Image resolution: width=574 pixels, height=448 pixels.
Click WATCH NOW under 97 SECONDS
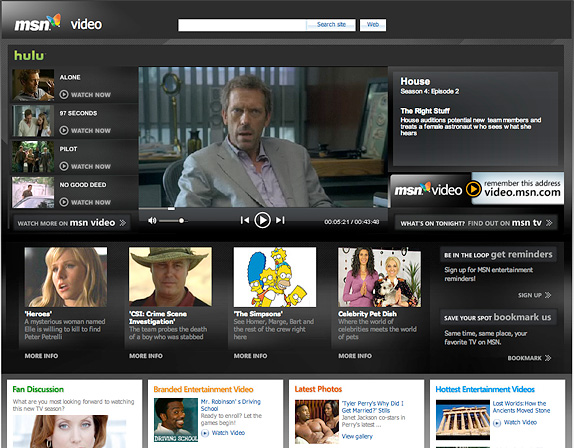pos(91,131)
